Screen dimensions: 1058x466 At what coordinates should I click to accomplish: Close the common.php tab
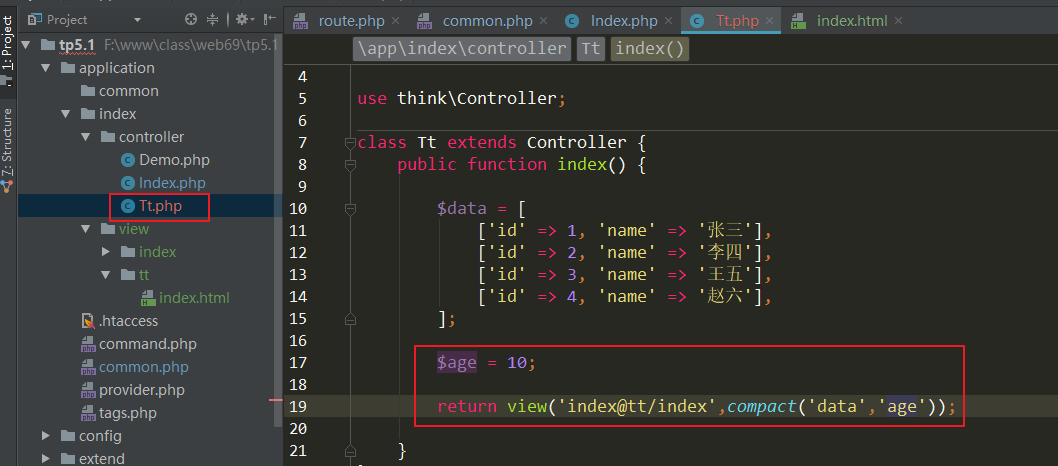pos(544,21)
